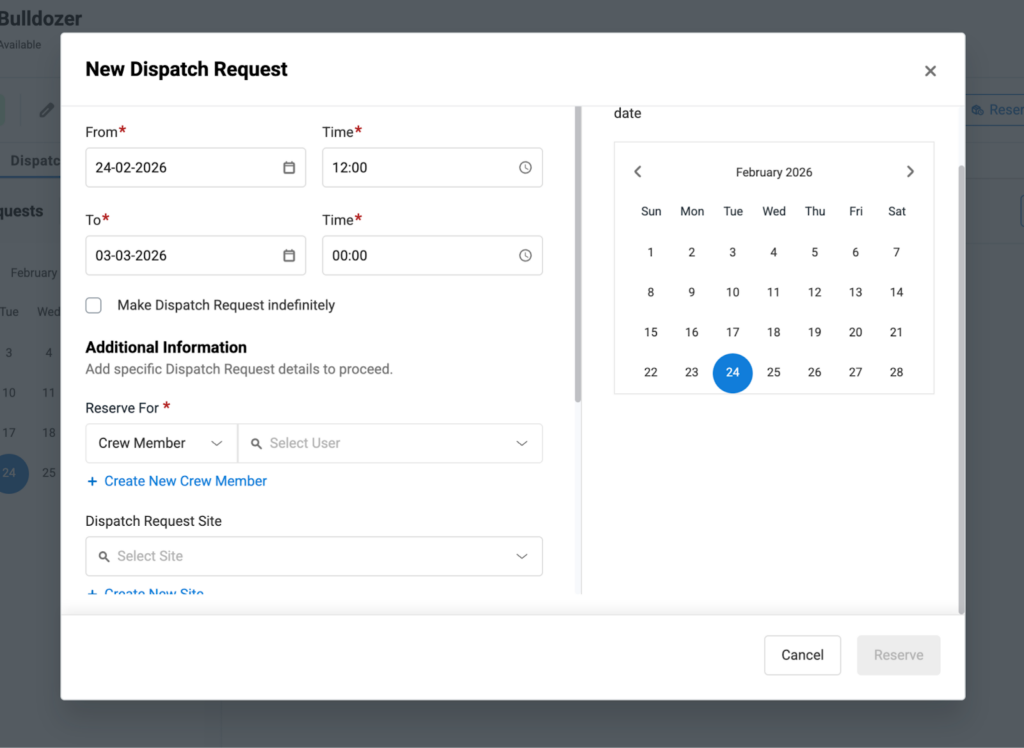This screenshot has width=1024, height=748.
Task: Open the From date calendar icon
Action: pos(289,168)
